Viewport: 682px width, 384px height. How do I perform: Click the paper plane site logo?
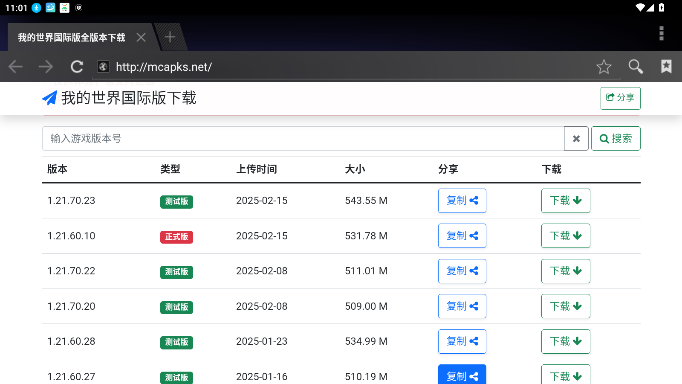tap(50, 98)
